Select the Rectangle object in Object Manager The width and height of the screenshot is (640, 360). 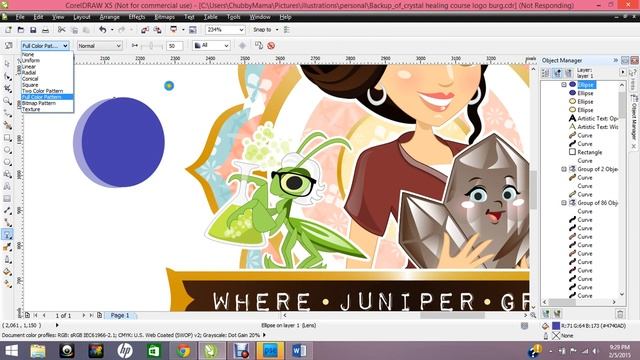pyautogui.click(x=589, y=152)
